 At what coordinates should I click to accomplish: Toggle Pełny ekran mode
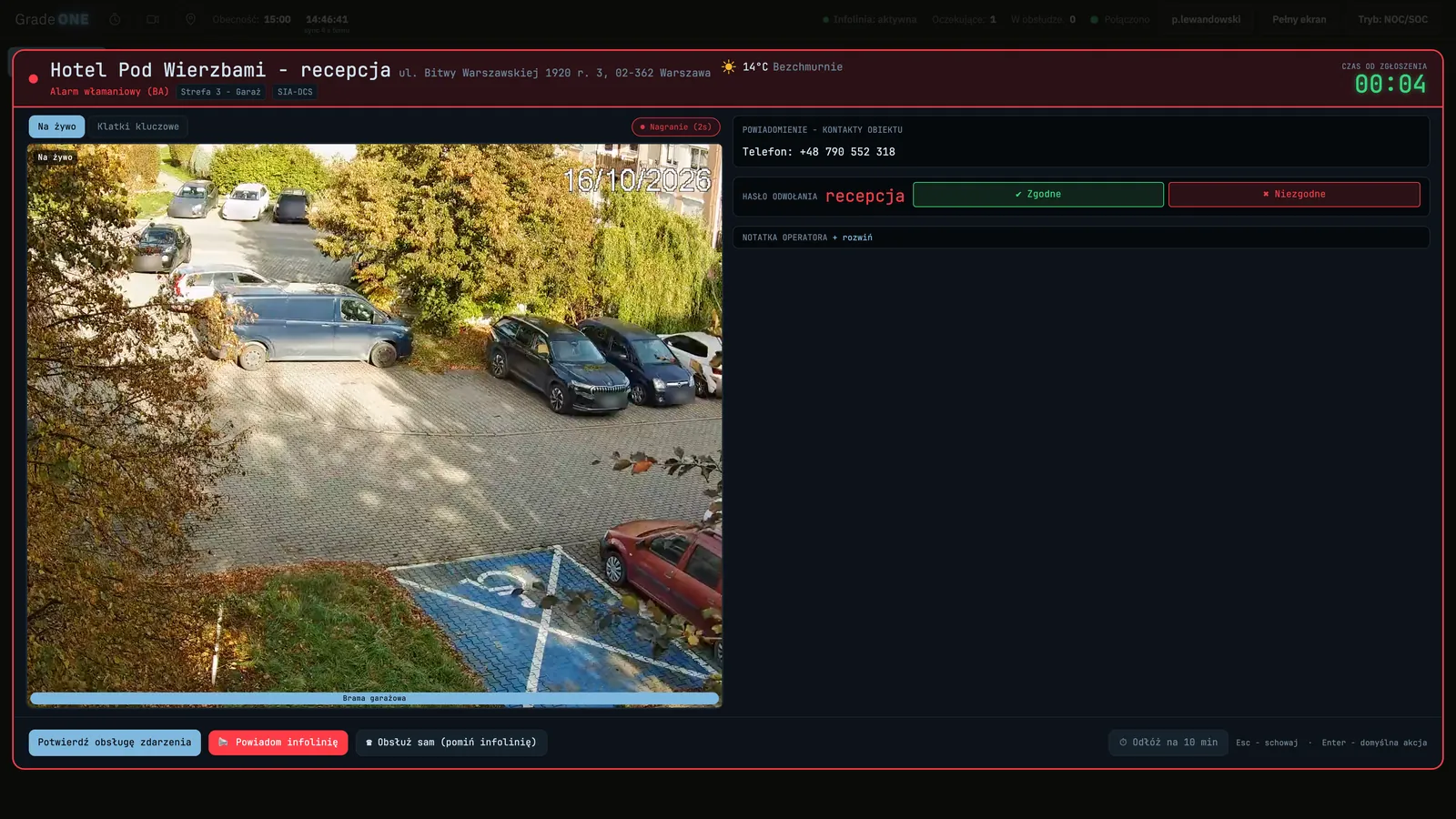(1299, 19)
